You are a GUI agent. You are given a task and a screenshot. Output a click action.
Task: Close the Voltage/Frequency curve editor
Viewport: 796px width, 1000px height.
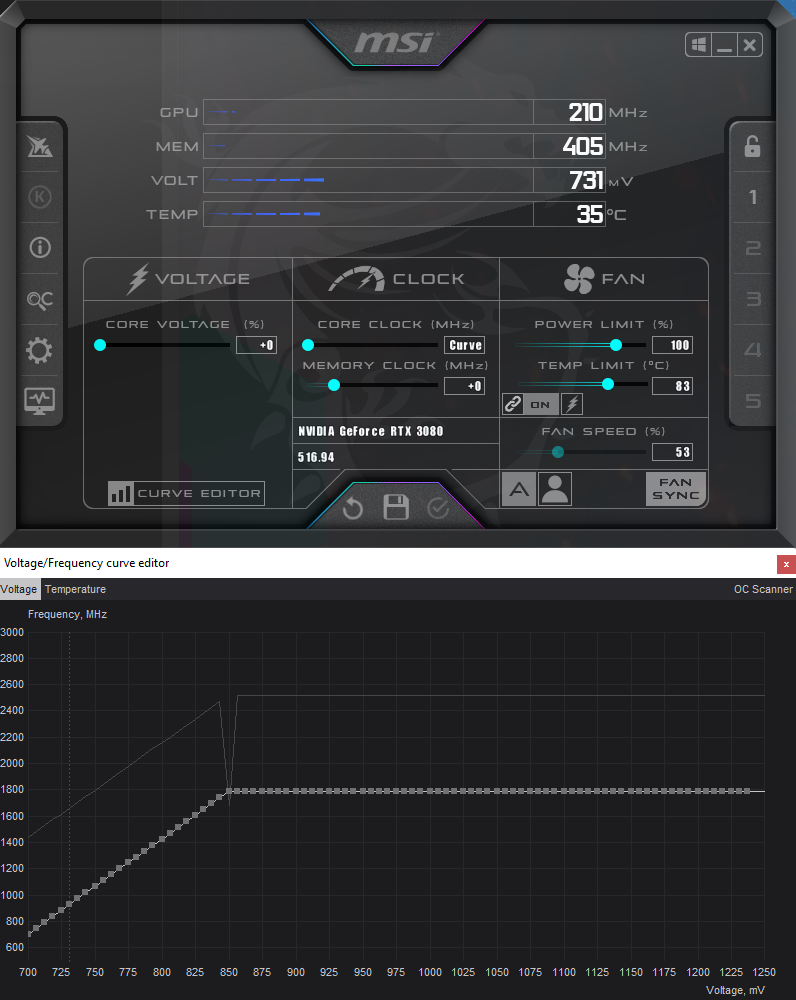tap(786, 564)
